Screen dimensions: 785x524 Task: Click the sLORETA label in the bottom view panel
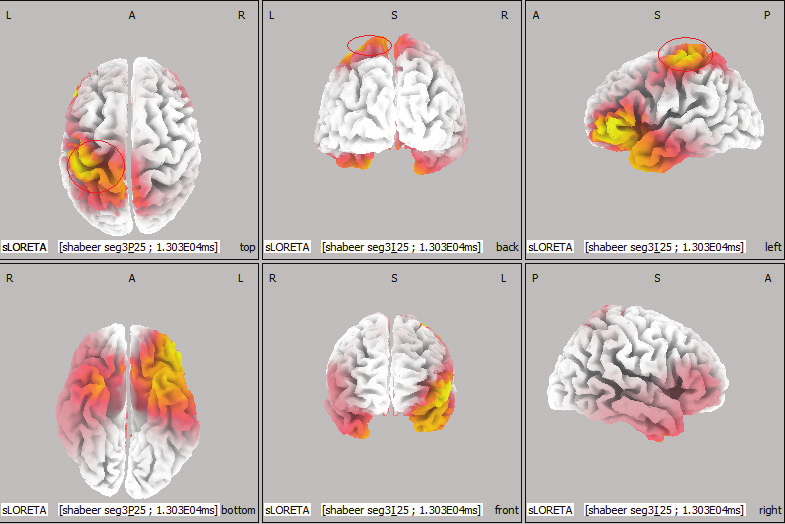24,510
